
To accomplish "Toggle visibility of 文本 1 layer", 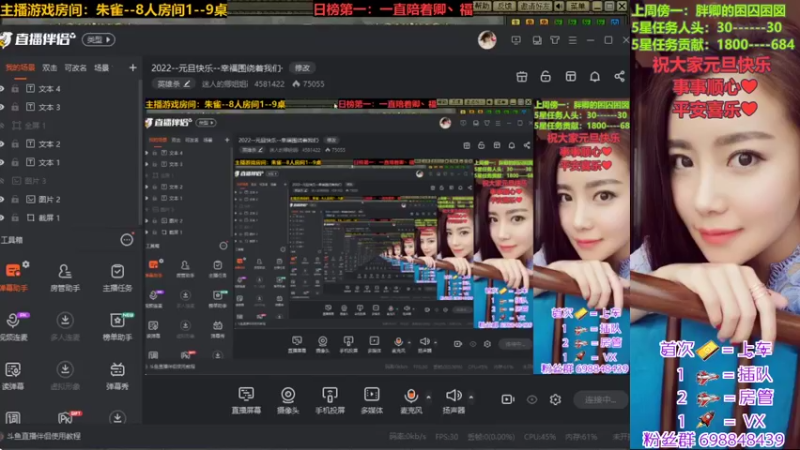I will pos(2,162).
